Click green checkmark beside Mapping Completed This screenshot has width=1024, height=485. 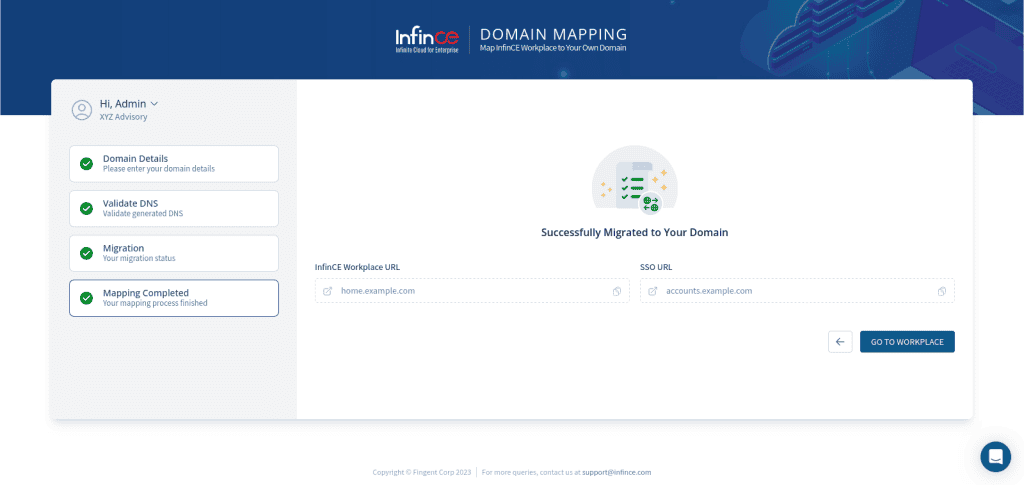point(86,298)
